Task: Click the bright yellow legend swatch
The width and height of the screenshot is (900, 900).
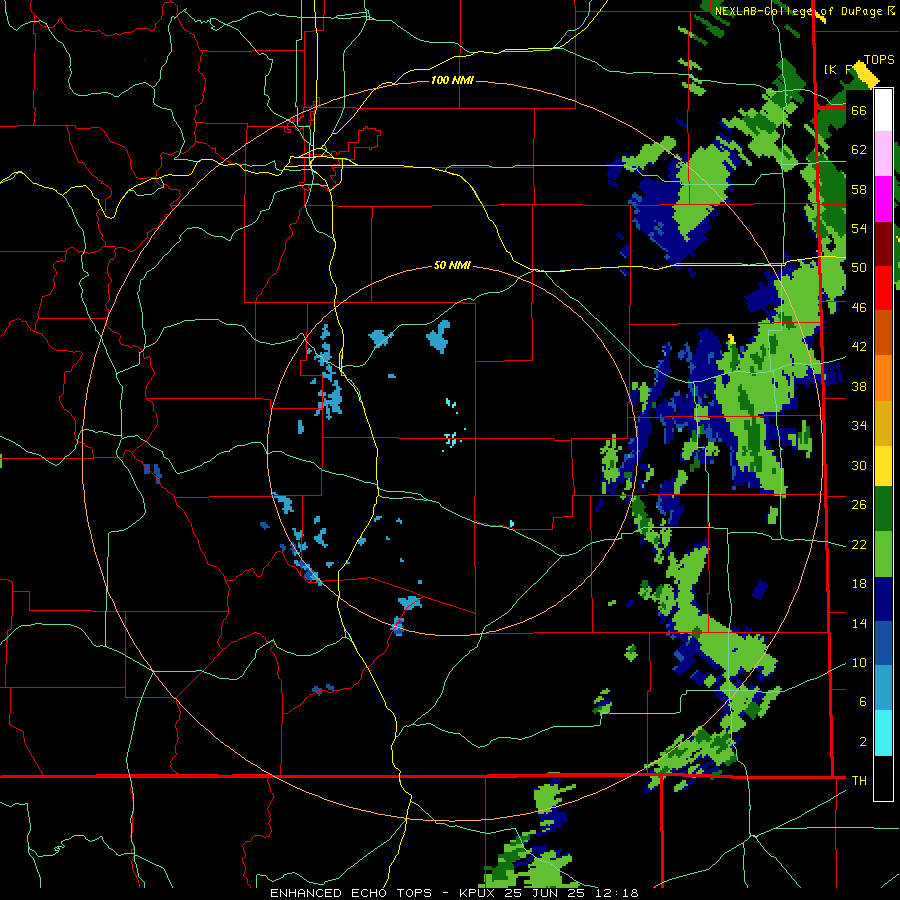Action: click(x=883, y=466)
